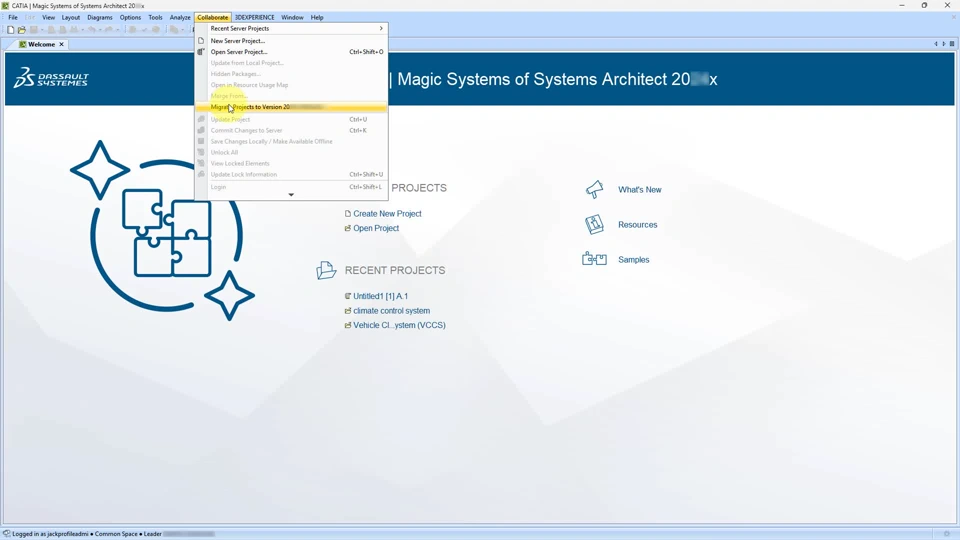The image size is (960, 540).
Task: Click the Recent Projects folder icon
Action: click(326, 269)
